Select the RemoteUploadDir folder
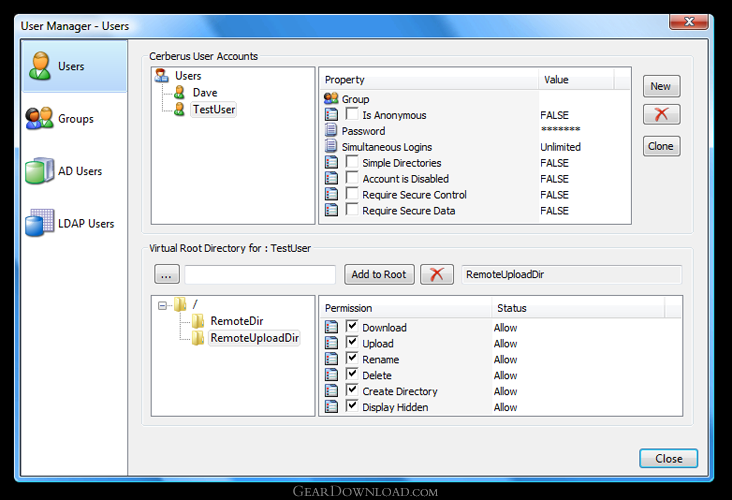Viewport: 732px width, 500px height. coord(254,338)
